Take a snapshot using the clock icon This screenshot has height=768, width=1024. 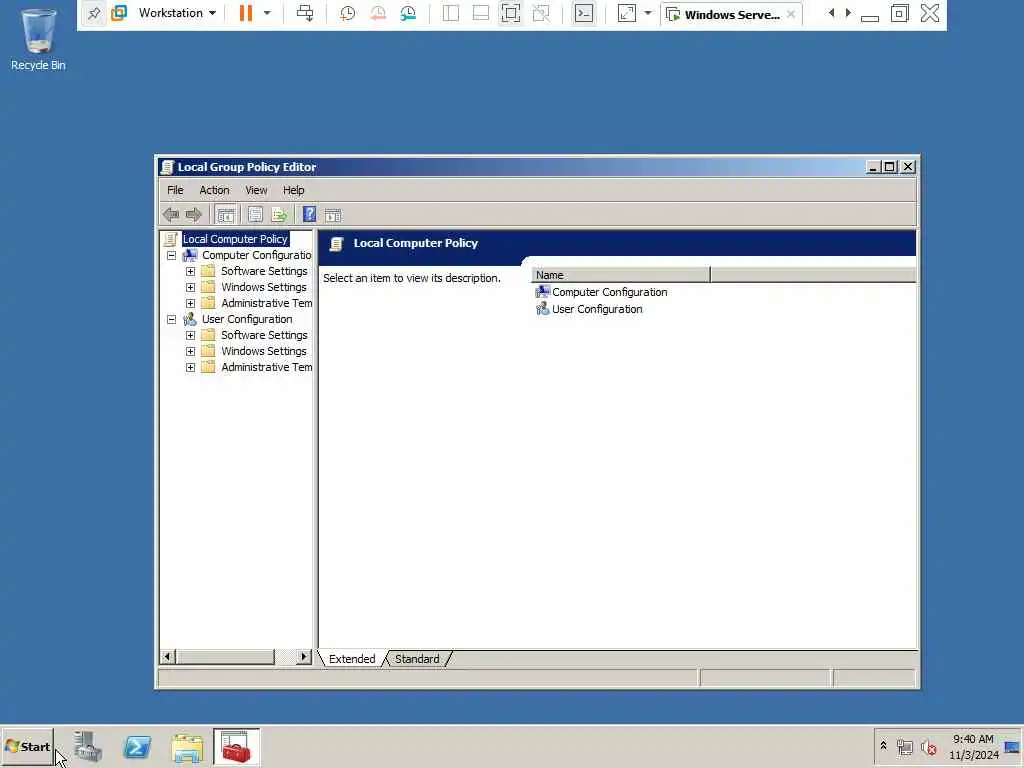tap(347, 13)
